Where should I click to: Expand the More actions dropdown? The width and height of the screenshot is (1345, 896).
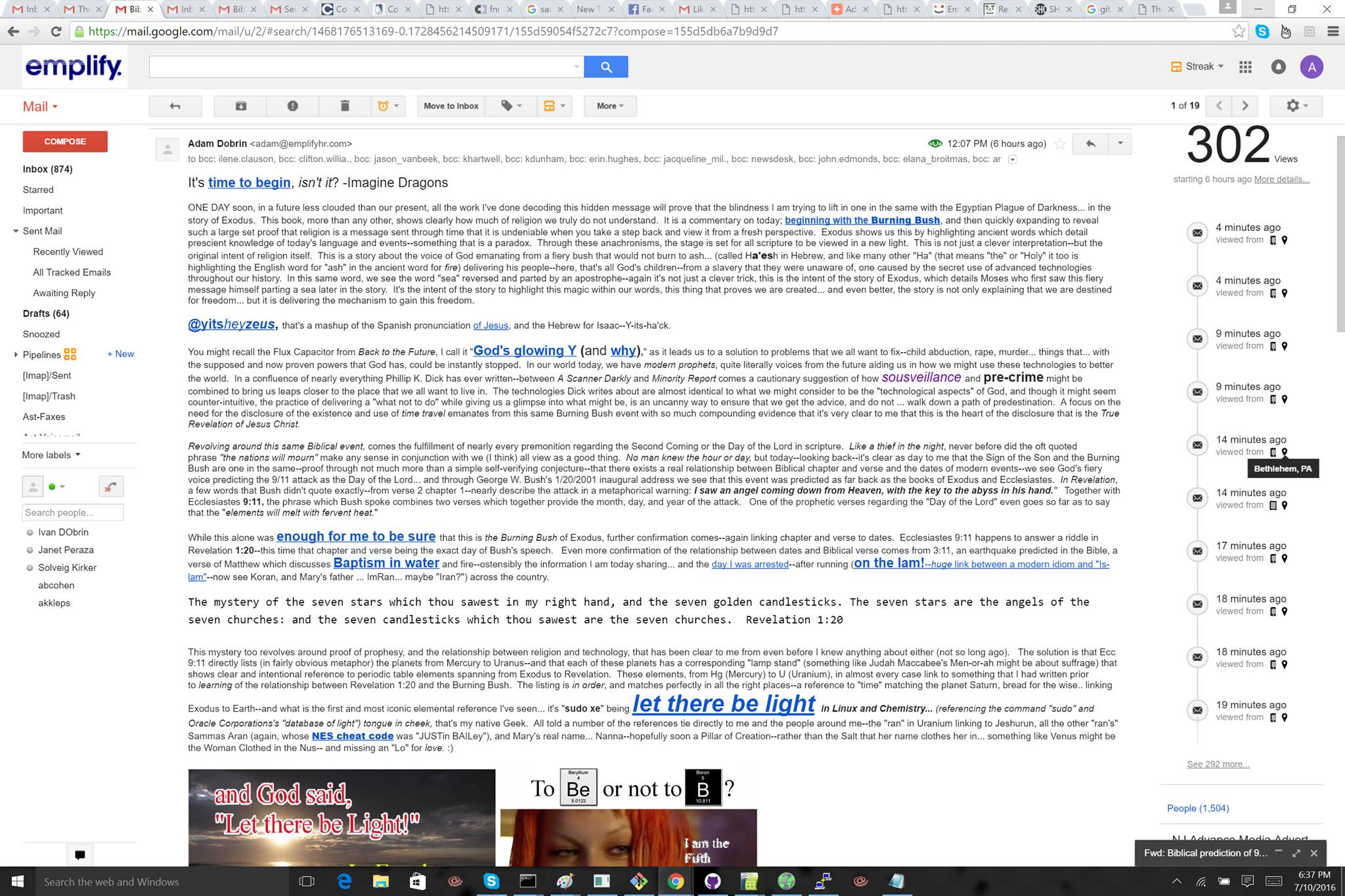coord(610,106)
